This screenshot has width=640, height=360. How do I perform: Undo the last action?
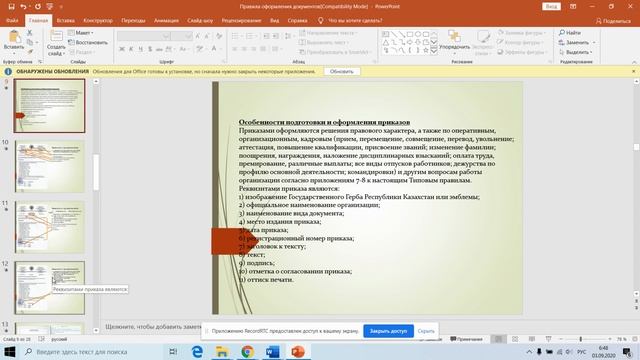pyautogui.click(x=23, y=7)
